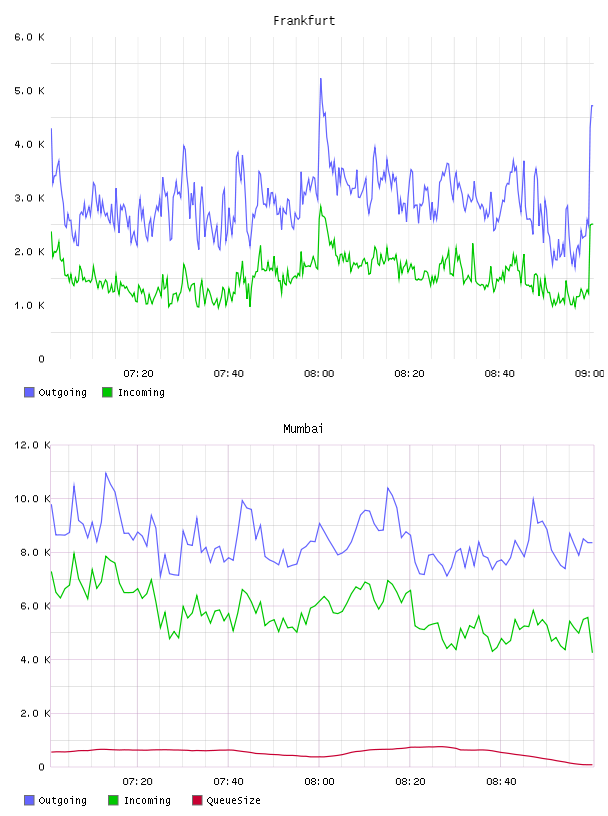Click the 3.0 K label on Frankfurt y-axis
The width and height of the screenshot is (608, 816).
pos(29,198)
